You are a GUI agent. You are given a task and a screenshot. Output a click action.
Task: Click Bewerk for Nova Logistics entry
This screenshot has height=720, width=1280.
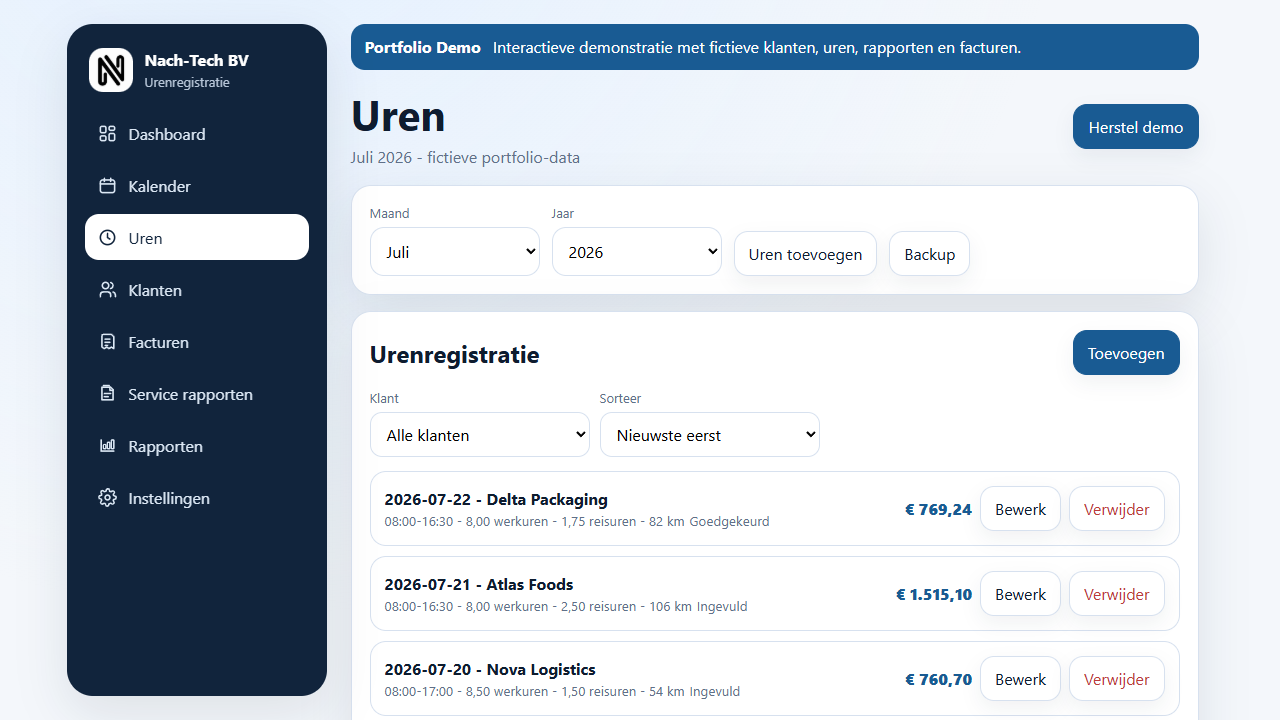(1020, 679)
